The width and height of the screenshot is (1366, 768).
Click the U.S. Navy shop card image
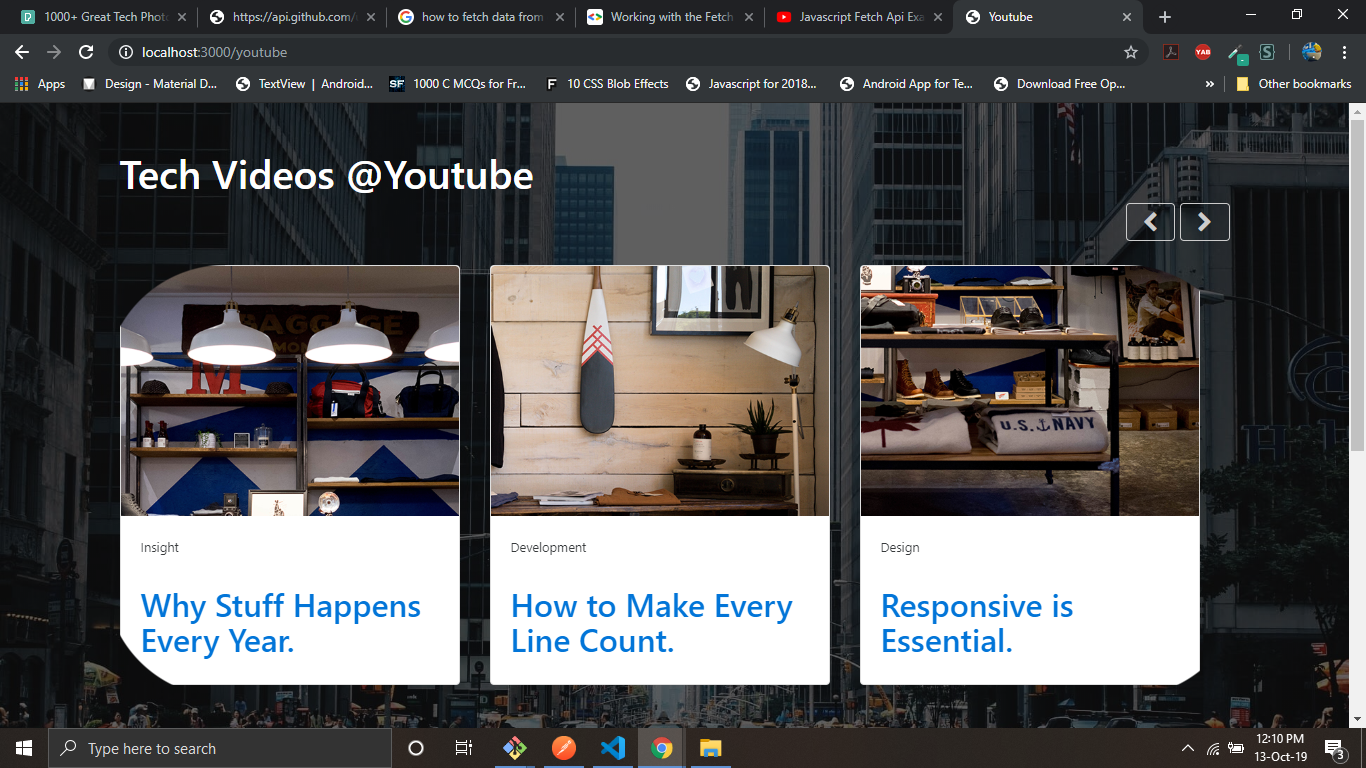tap(1029, 391)
